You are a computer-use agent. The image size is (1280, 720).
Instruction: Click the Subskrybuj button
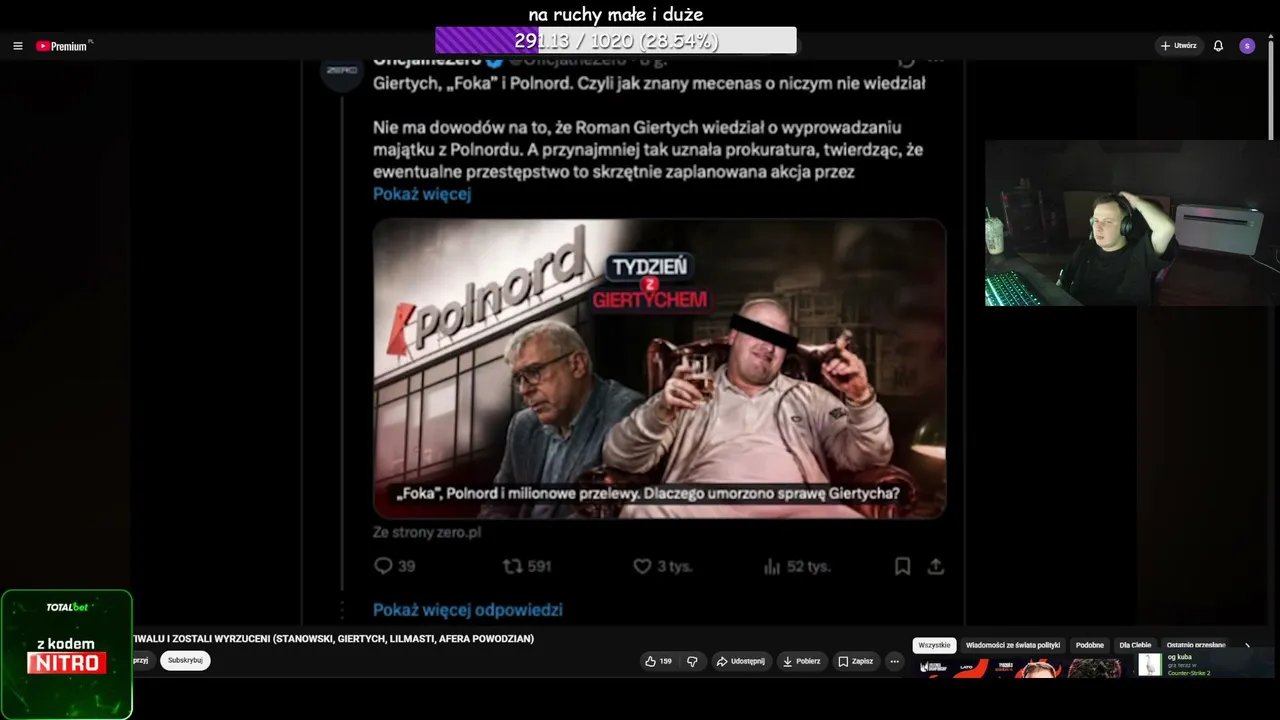click(185, 660)
